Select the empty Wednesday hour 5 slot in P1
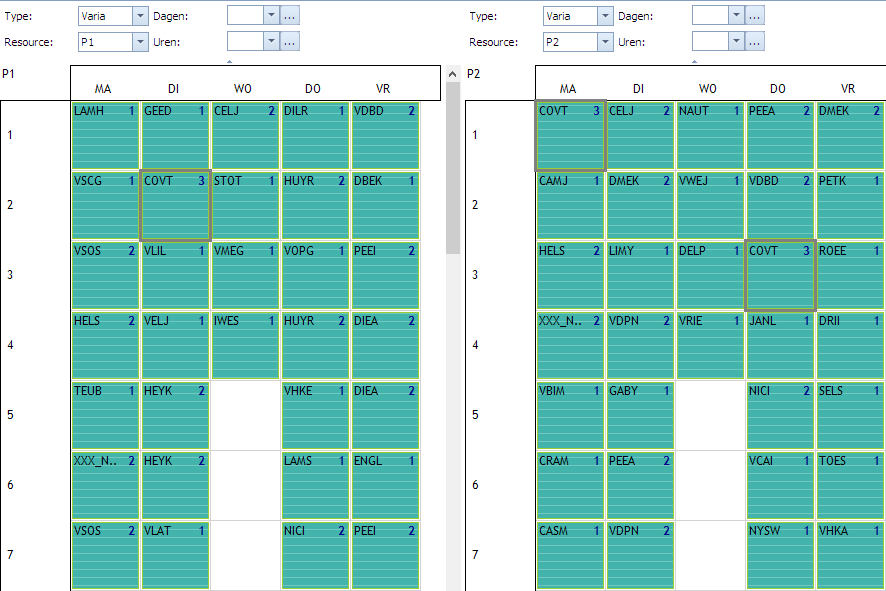The height and width of the screenshot is (591, 886). pos(245,416)
